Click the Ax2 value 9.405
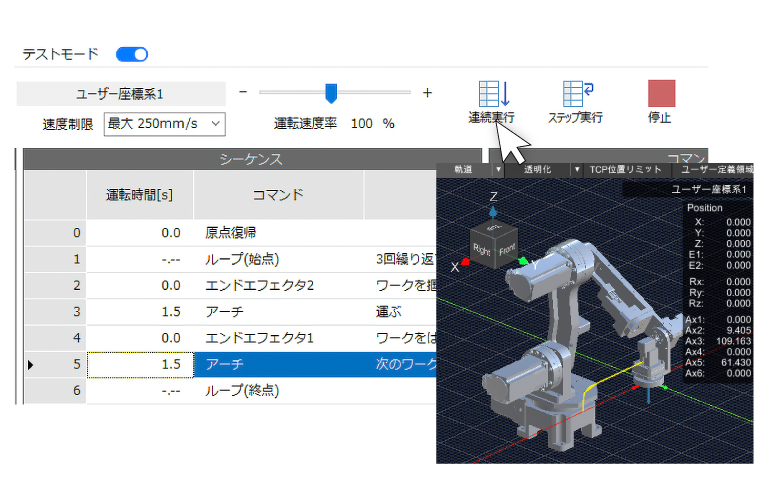 pos(739,331)
